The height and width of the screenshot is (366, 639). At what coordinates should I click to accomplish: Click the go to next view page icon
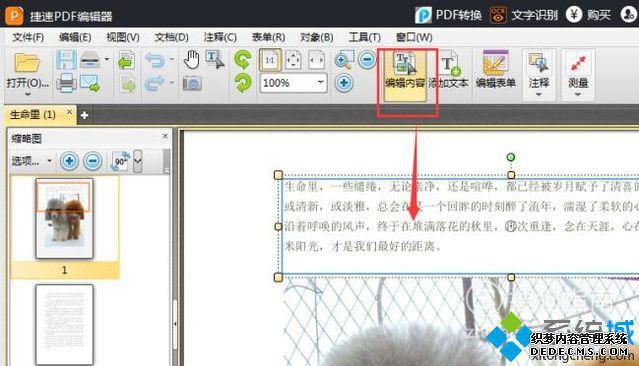pos(128,84)
